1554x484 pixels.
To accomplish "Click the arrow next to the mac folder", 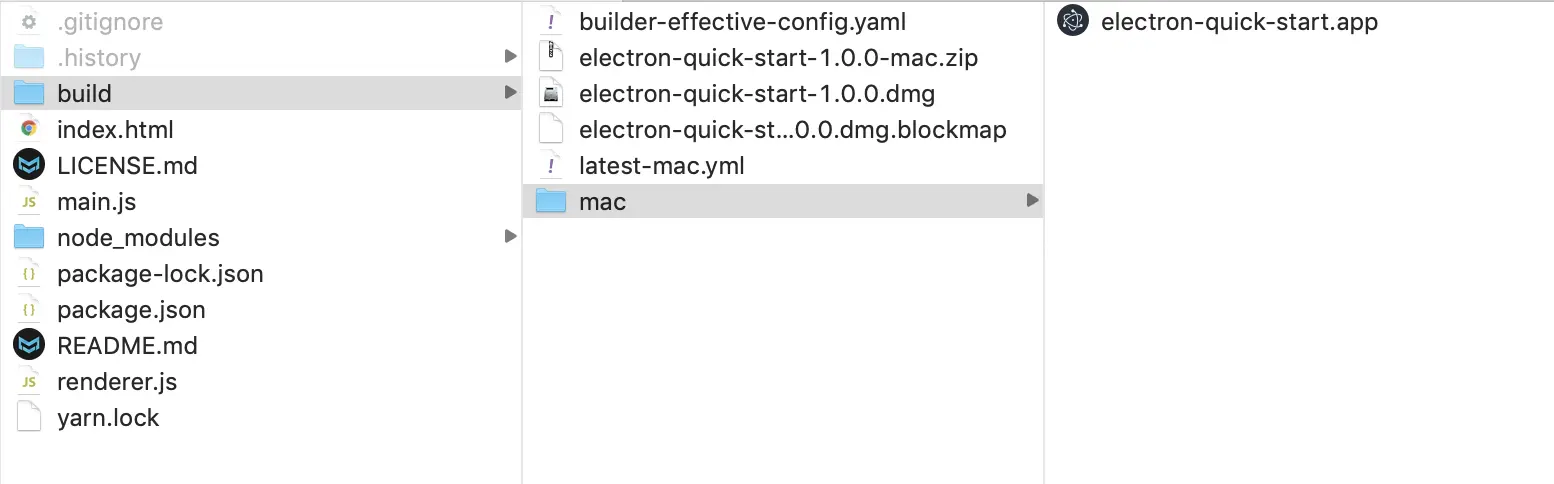I will click(x=1032, y=201).
